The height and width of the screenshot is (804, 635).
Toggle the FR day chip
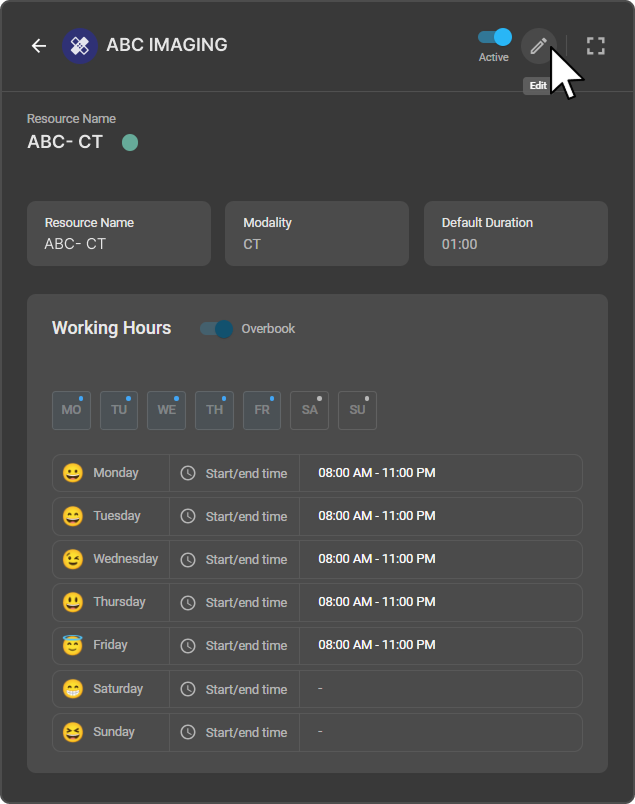coord(262,410)
